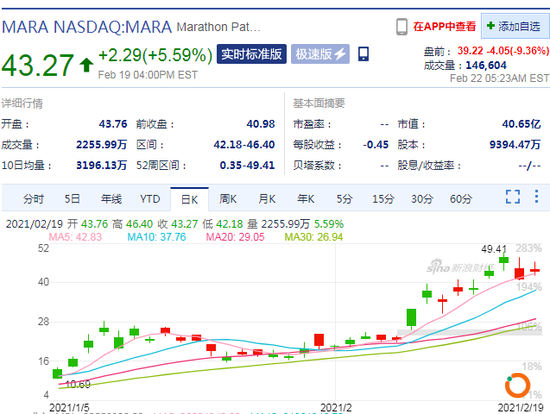Click the green up arrow beside 43.27
The image size is (550, 414).
point(86,65)
